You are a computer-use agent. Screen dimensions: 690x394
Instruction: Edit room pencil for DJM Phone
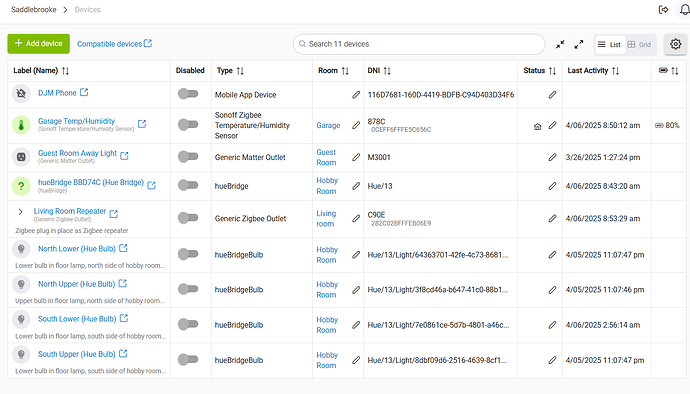[356, 95]
